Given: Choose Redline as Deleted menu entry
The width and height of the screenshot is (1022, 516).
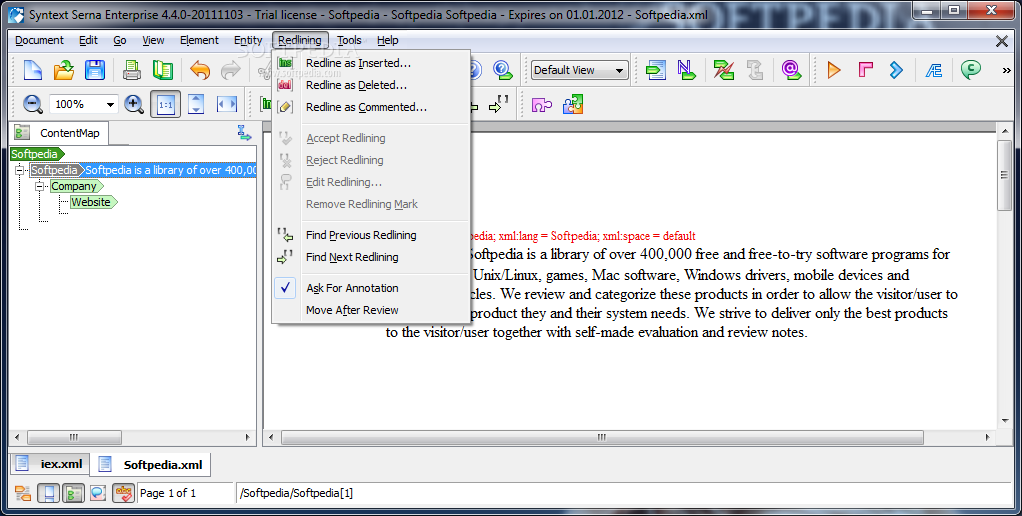Looking at the screenshot, I should click(x=371, y=85).
